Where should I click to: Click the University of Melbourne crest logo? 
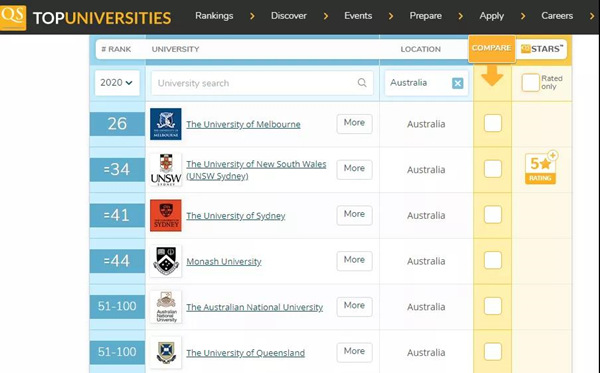pos(166,124)
